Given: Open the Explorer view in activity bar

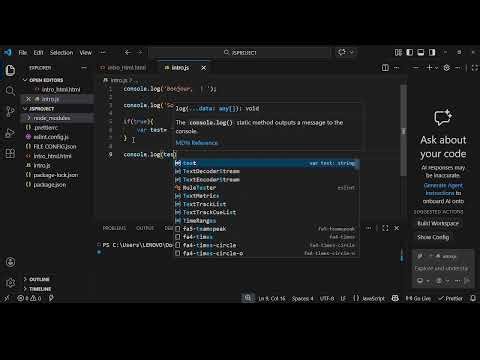Looking at the screenshot, I should point(10,71).
